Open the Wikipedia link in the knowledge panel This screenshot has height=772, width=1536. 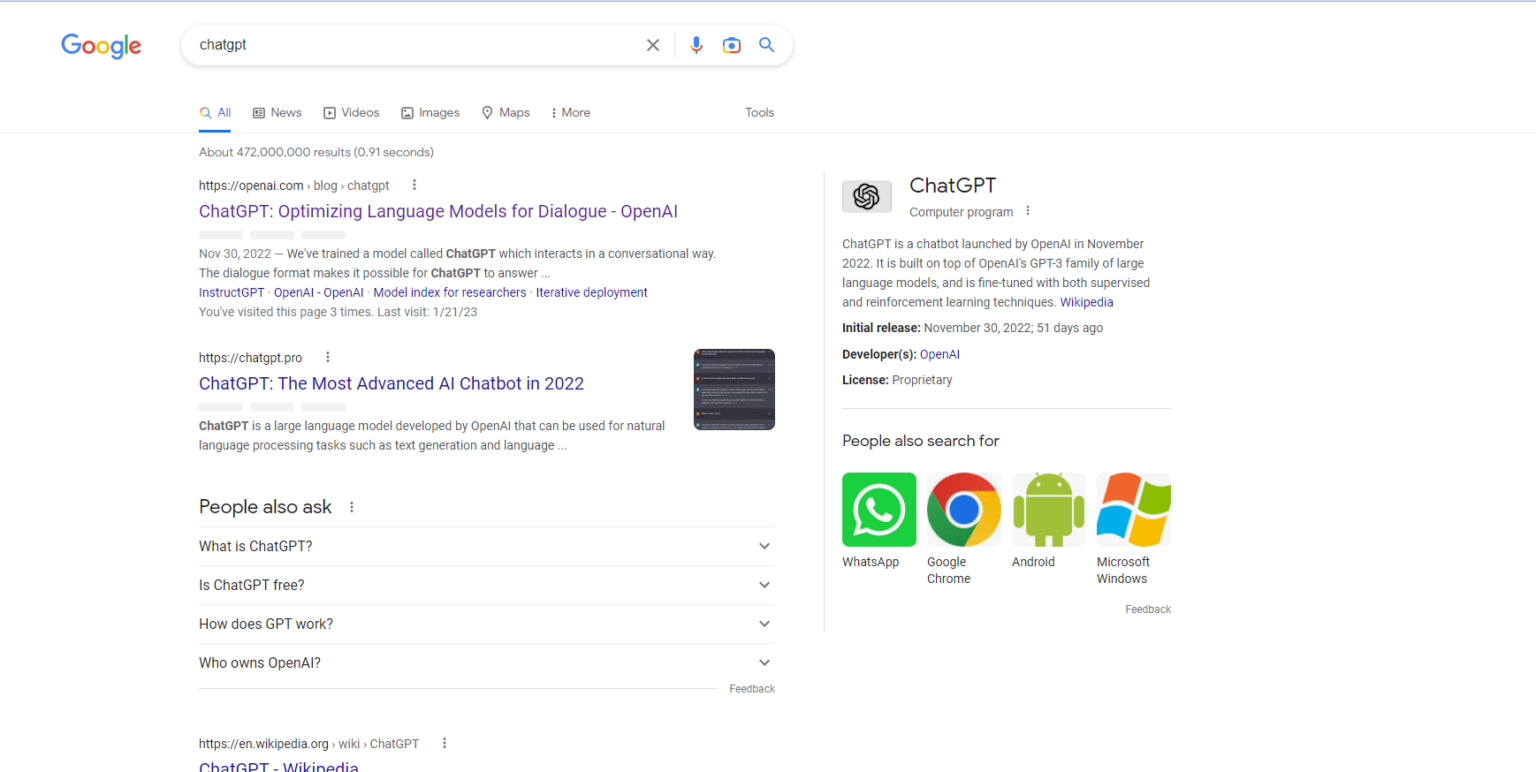1087,301
